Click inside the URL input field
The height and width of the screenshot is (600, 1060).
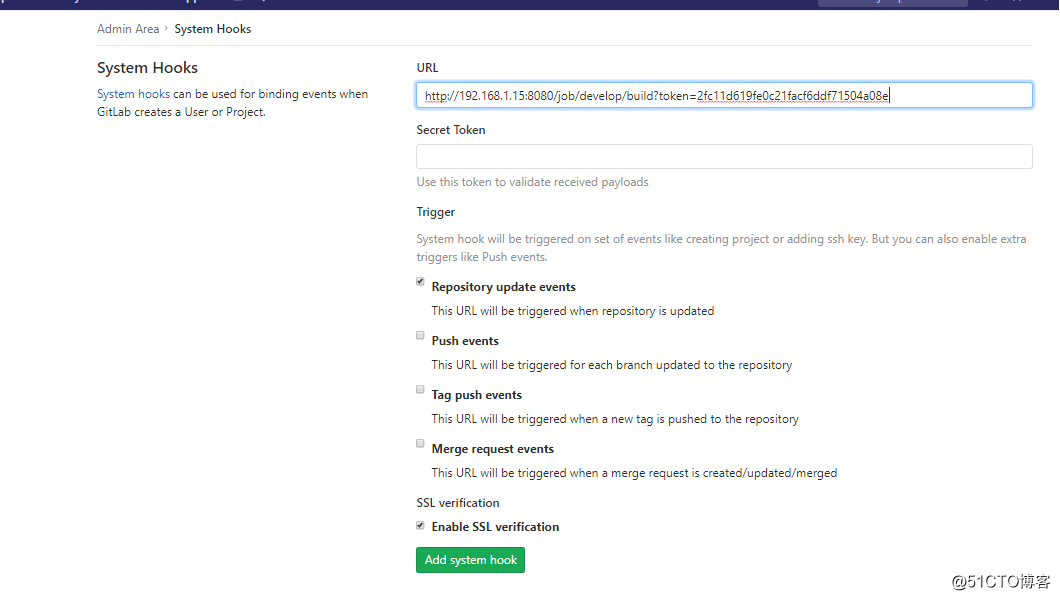click(x=724, y=94)
